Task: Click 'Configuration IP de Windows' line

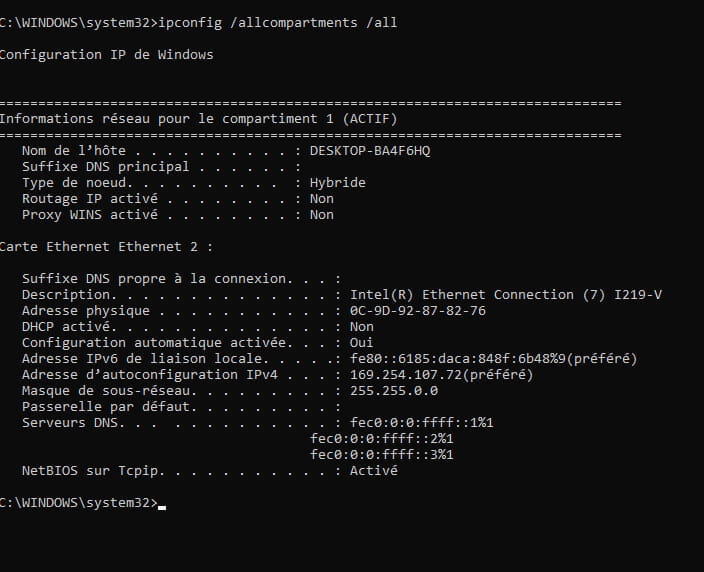Action: 106,55
